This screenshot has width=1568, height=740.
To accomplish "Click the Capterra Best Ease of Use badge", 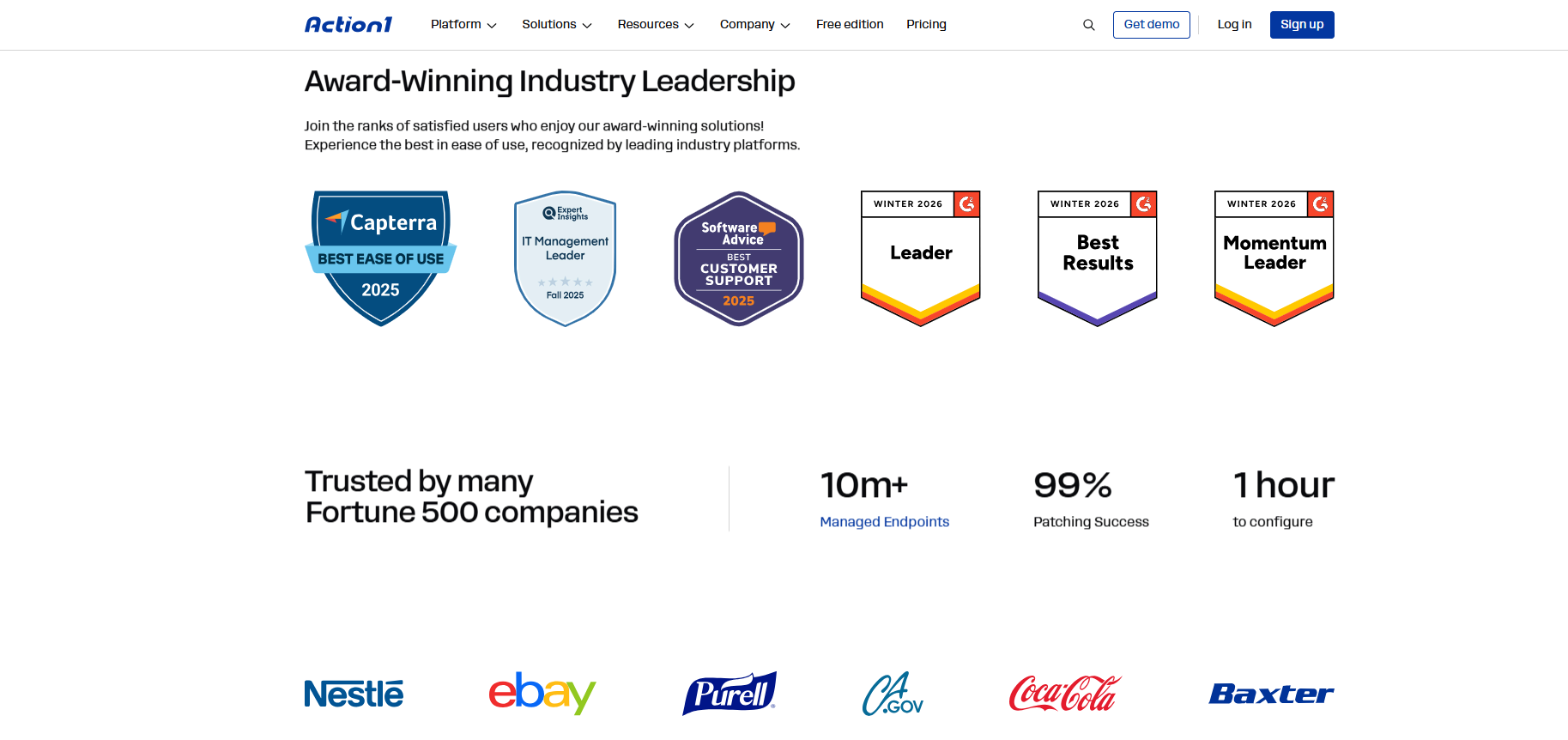I will pos(381,258).
